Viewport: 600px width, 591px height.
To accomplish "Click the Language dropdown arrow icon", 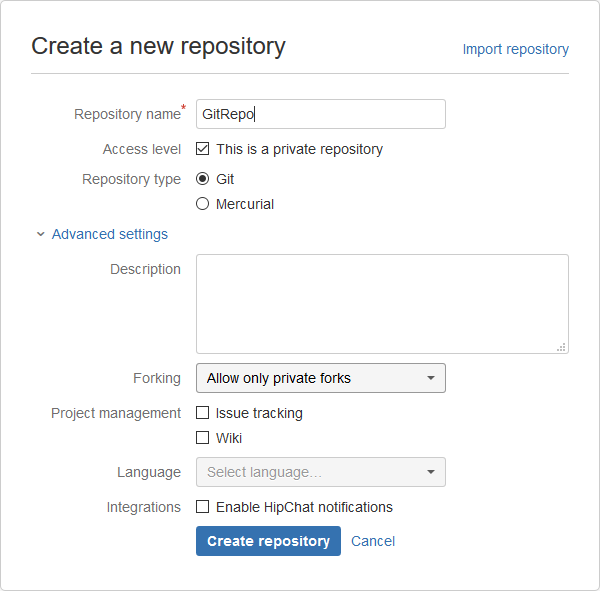I will (x=431, y=472).
